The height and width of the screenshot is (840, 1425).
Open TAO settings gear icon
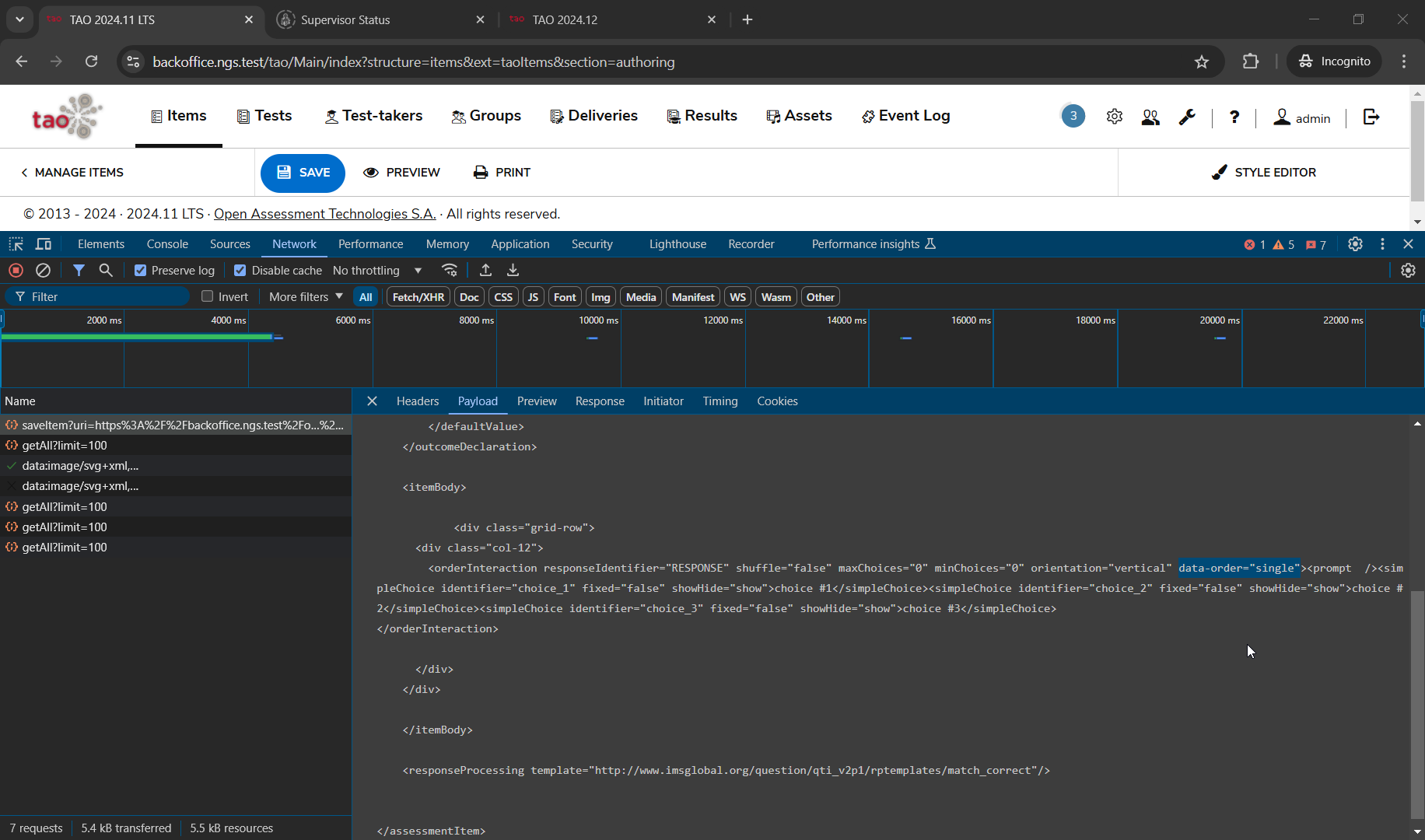pyautogui.click(x=1115, y=117)
